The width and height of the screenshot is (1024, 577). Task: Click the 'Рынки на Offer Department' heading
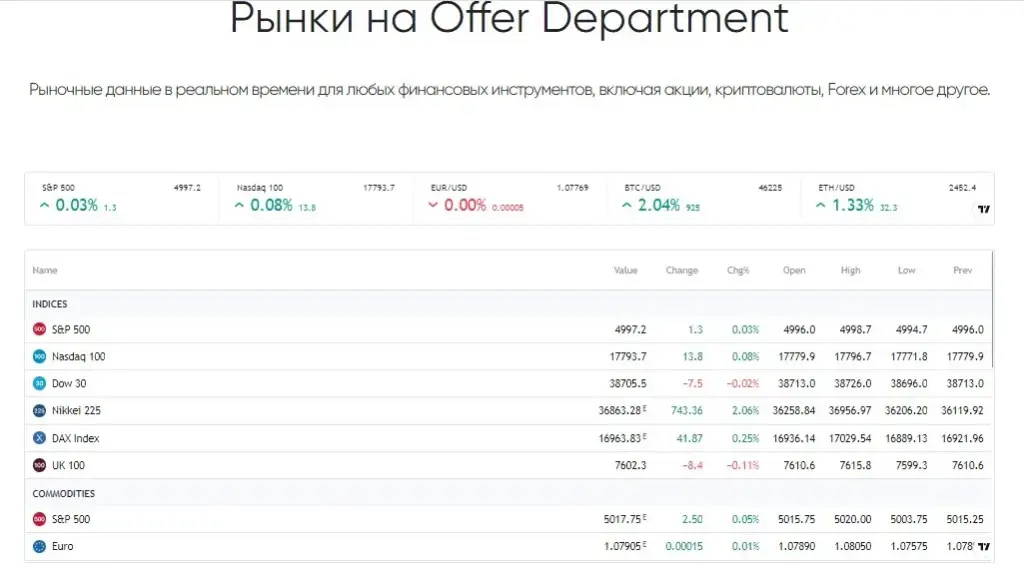509,18
